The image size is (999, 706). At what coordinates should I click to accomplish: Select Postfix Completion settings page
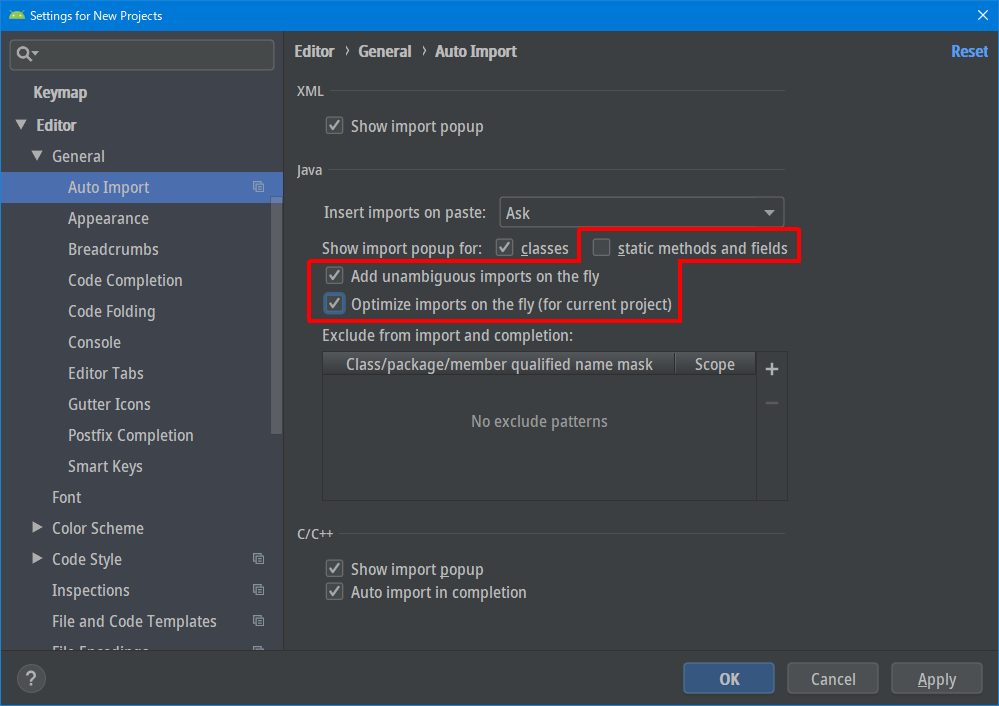pos(131,435)
